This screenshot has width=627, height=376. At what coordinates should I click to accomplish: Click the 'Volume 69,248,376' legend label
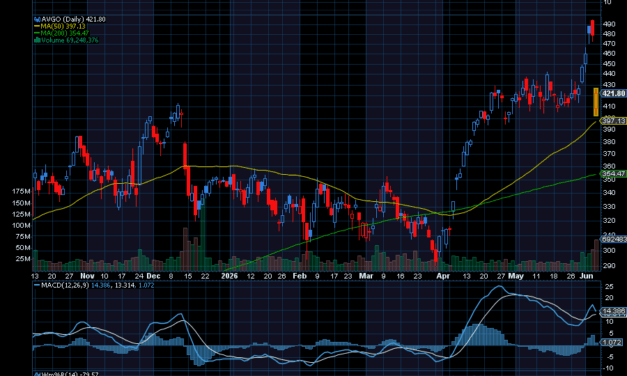coord(70,40)
